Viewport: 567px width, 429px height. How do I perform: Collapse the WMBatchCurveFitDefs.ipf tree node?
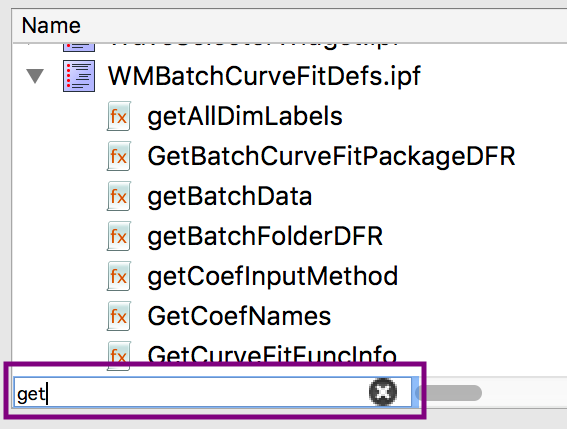[35, 76]
